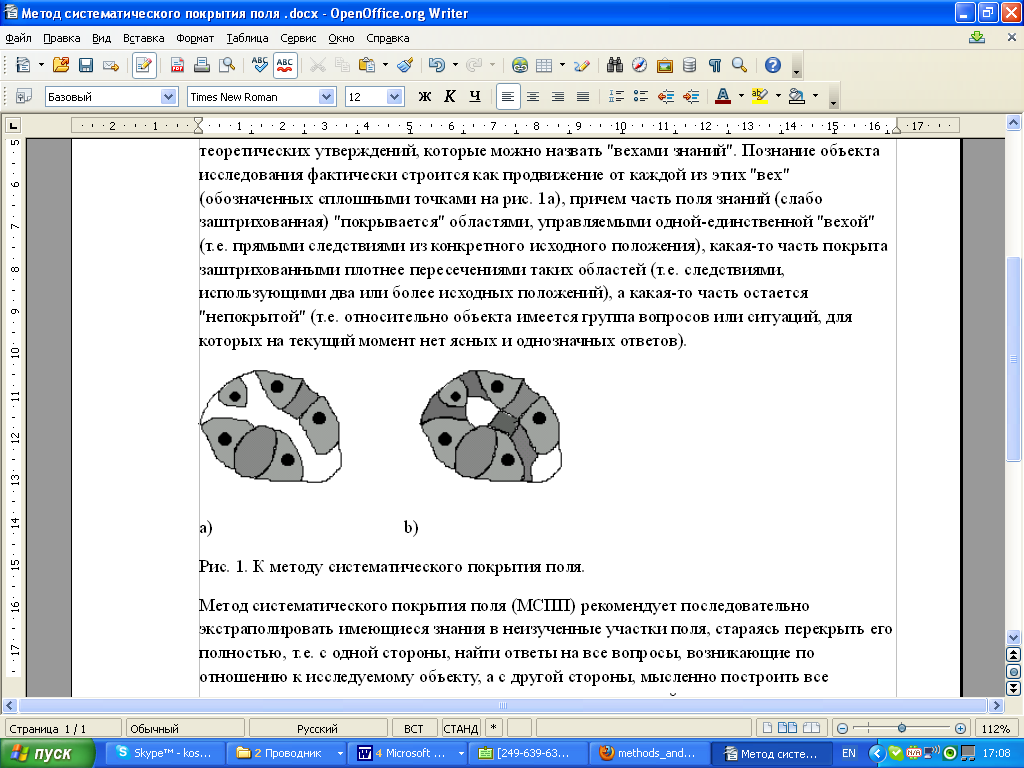Save the document with the floppy disk icon
The image size is (1024, 768).
[x=86, y=65]
